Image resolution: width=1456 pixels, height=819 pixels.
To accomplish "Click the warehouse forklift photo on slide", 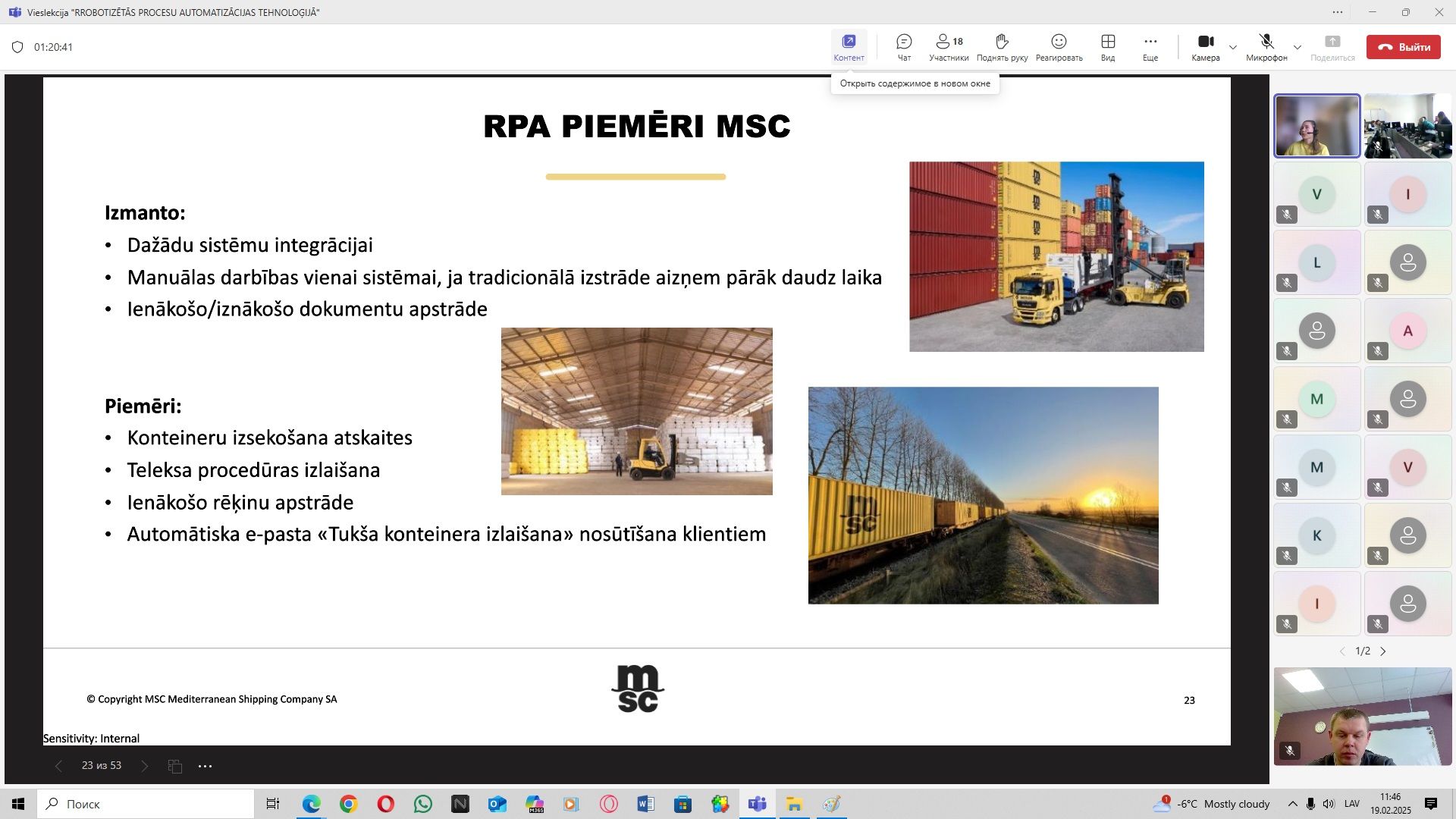I will click(637, 411).
